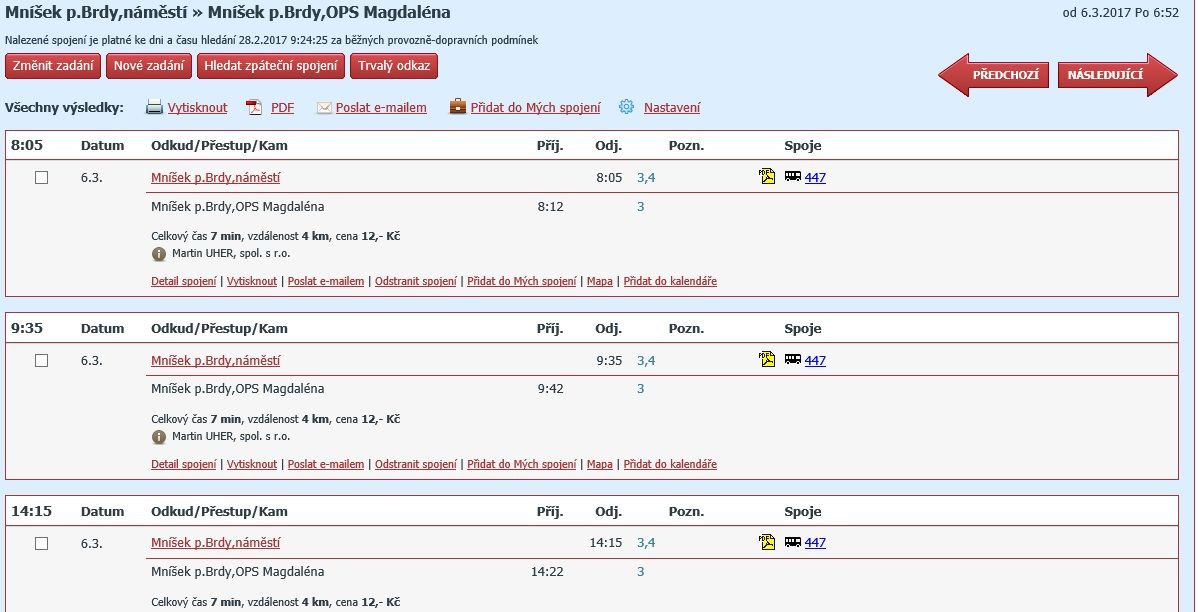This screenshot has width=1198, height=612.
Task: Click the PDF icon in results toolbar
Action: point(254,108)
